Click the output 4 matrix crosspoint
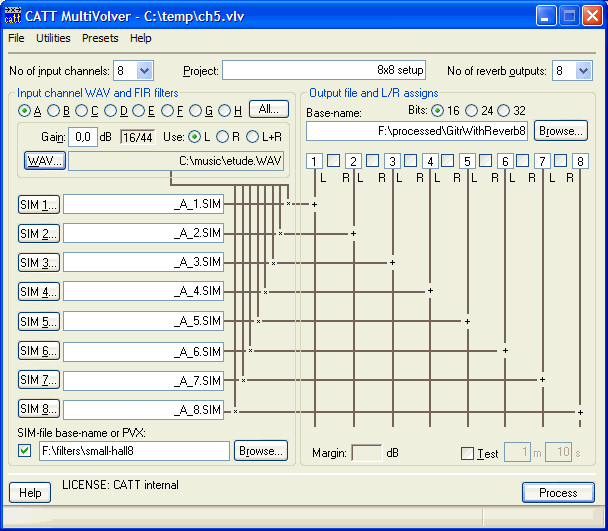Image resolution: width=608 pixels, height=531 pixels. tap(430, 291)
